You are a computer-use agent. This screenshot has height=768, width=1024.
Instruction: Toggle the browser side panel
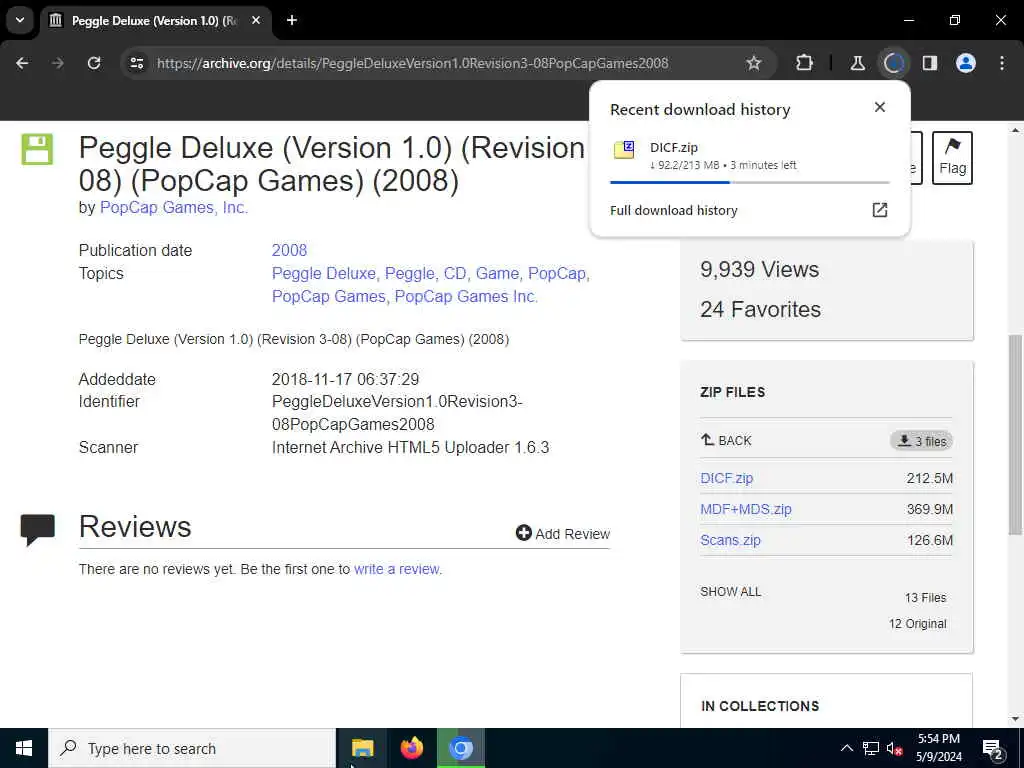click(930, 63)
